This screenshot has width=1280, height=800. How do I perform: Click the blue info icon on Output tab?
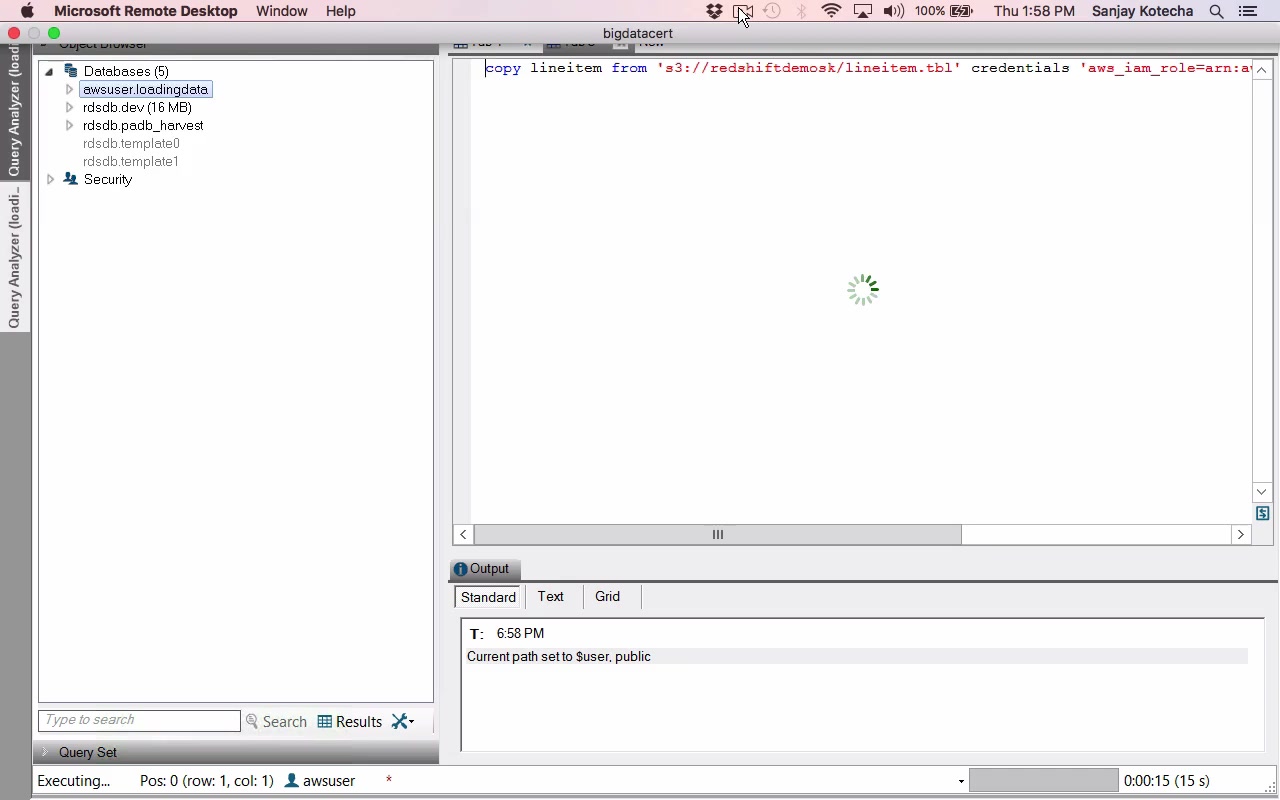460,569
